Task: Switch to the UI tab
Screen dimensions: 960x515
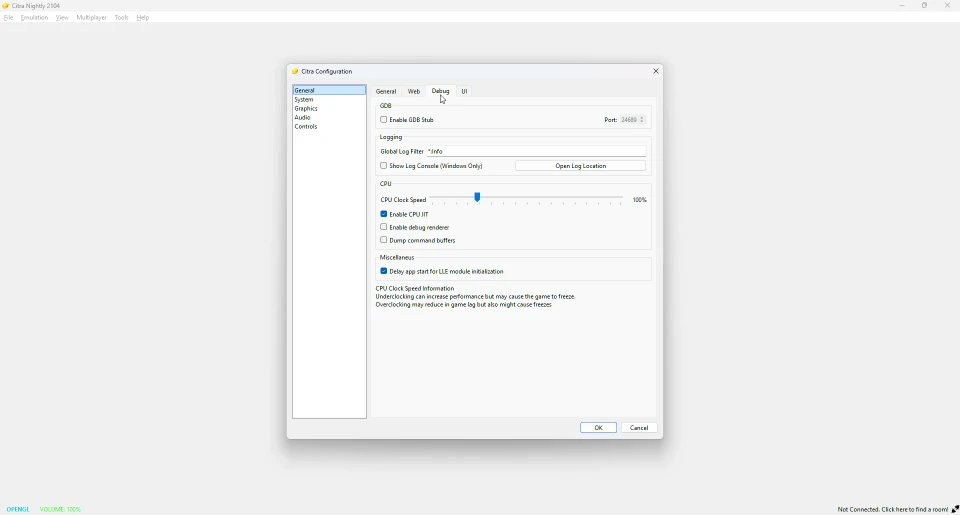Action: pos(464,91)
